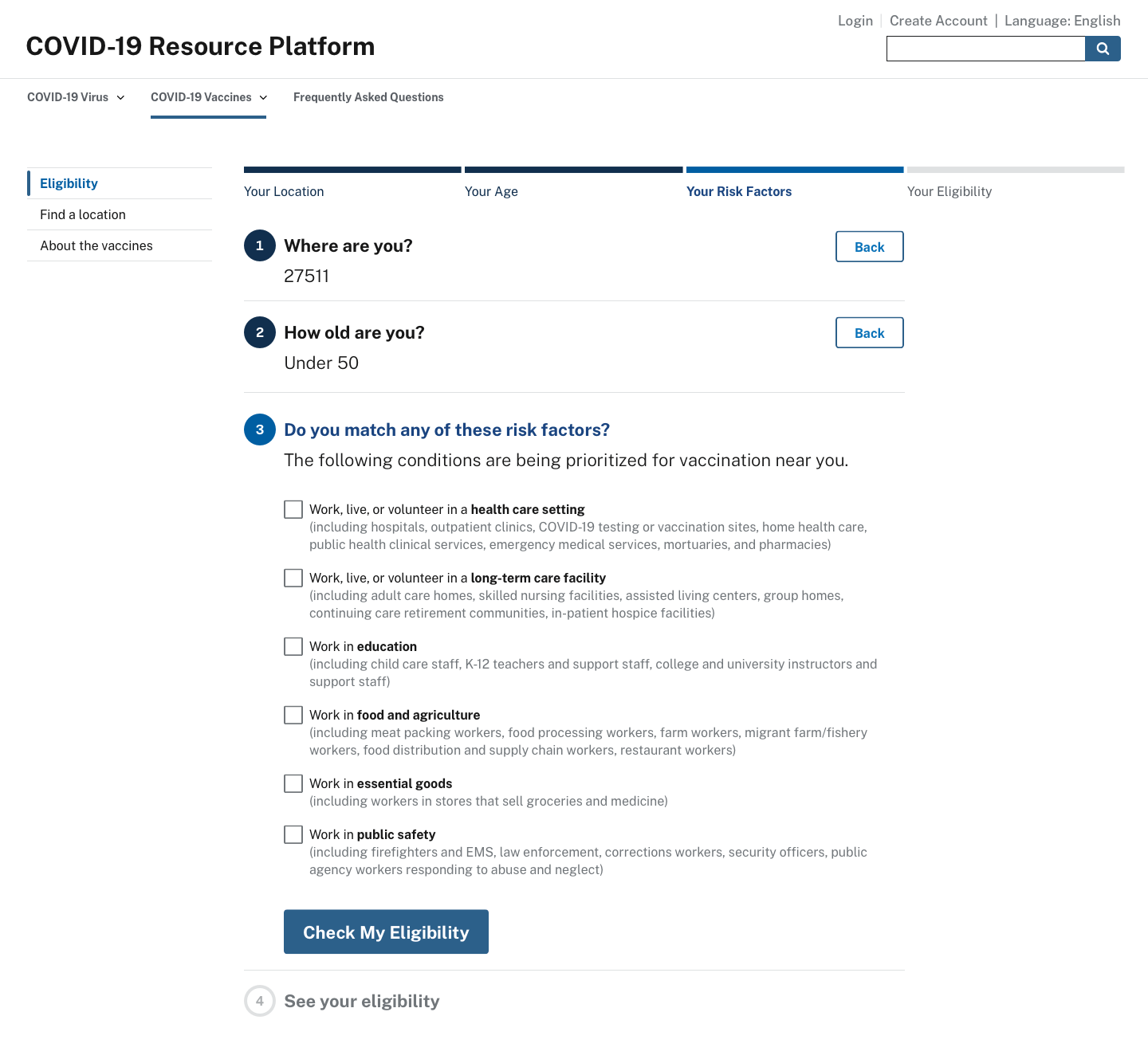This screenshot has width=1148, height=1063.
Task: Click the public safety label text
Action: point(372,834)
